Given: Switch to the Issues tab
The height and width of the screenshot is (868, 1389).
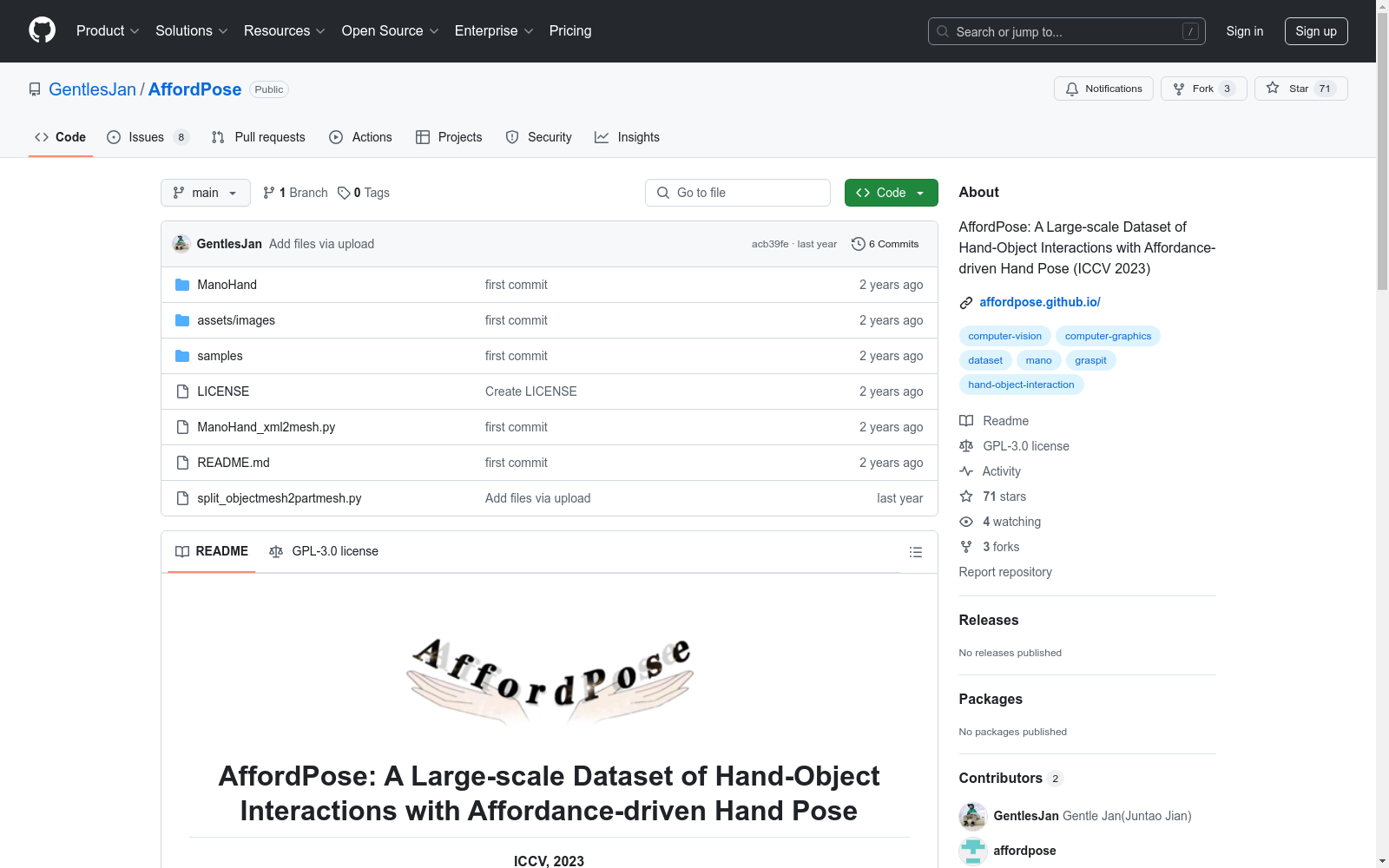Looking at the screenshot, I should 148,137.
